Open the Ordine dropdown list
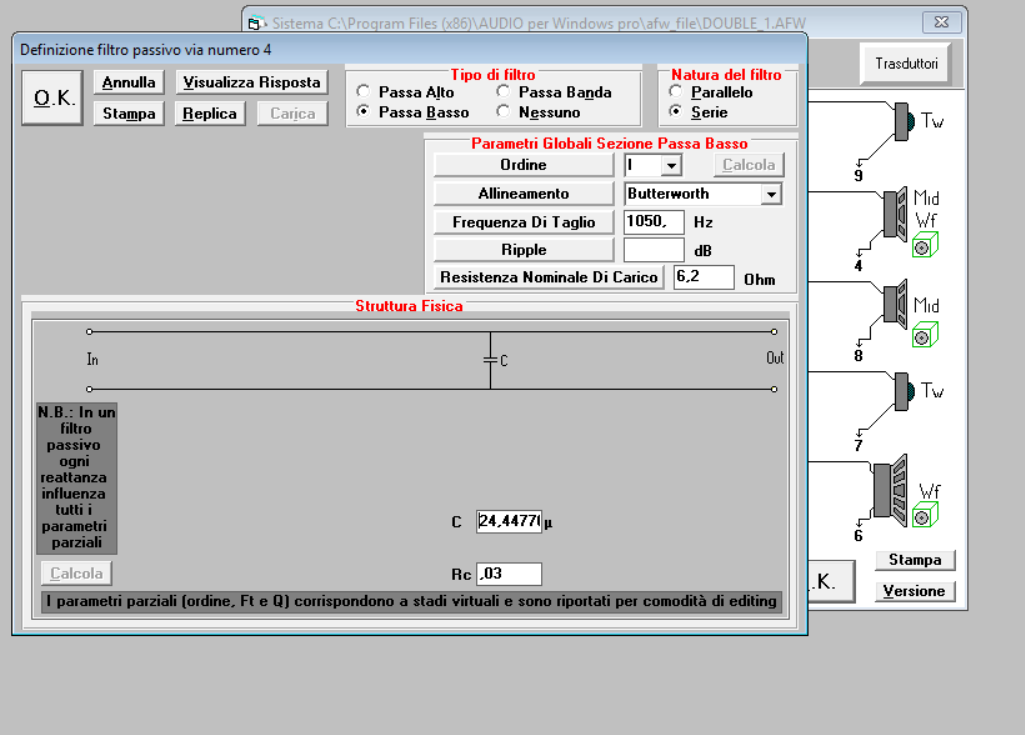The width and height of the screenshot is (1025, 735). point(671,165)
